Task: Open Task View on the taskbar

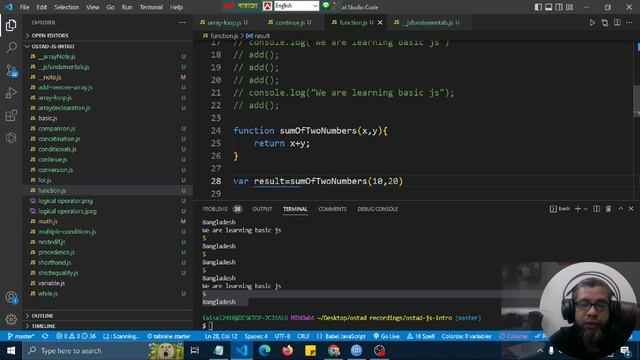Action: point(195,351)
